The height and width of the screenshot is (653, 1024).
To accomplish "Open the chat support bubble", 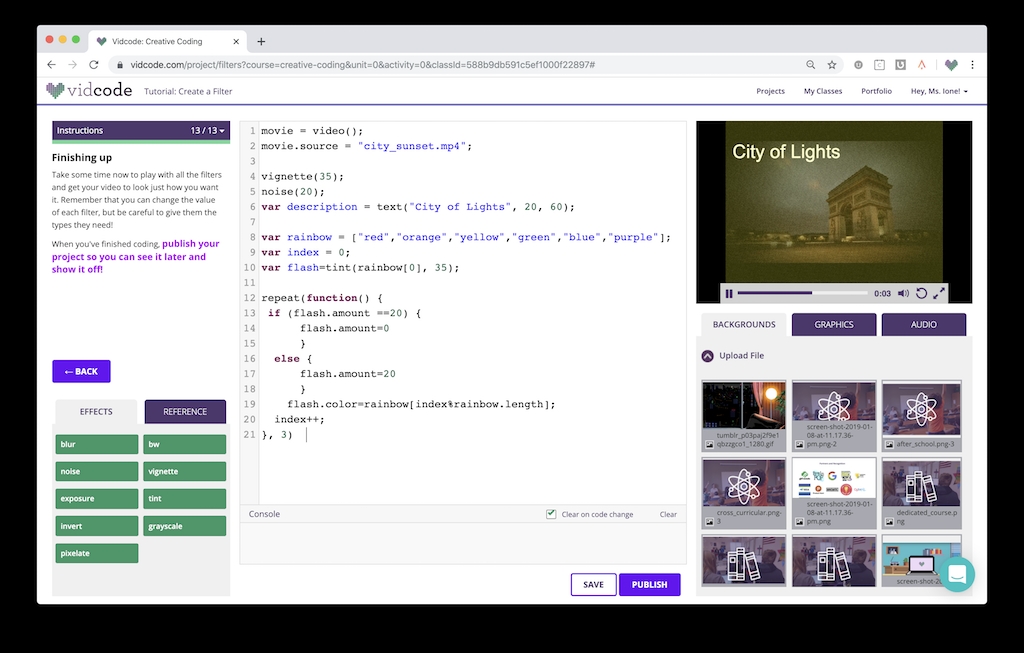I will [x=956, y=574].
